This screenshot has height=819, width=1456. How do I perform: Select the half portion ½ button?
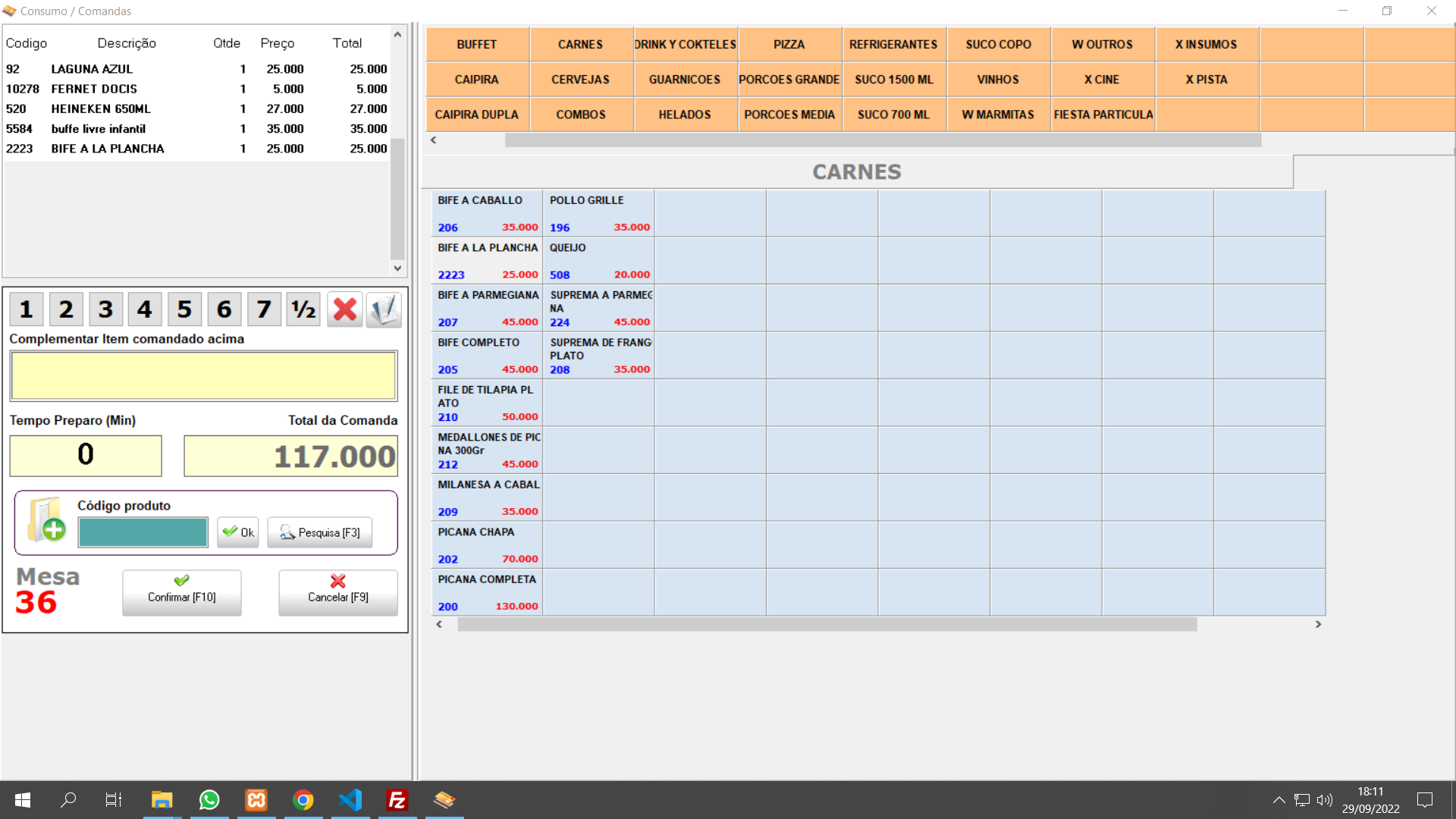click(303, 309)
